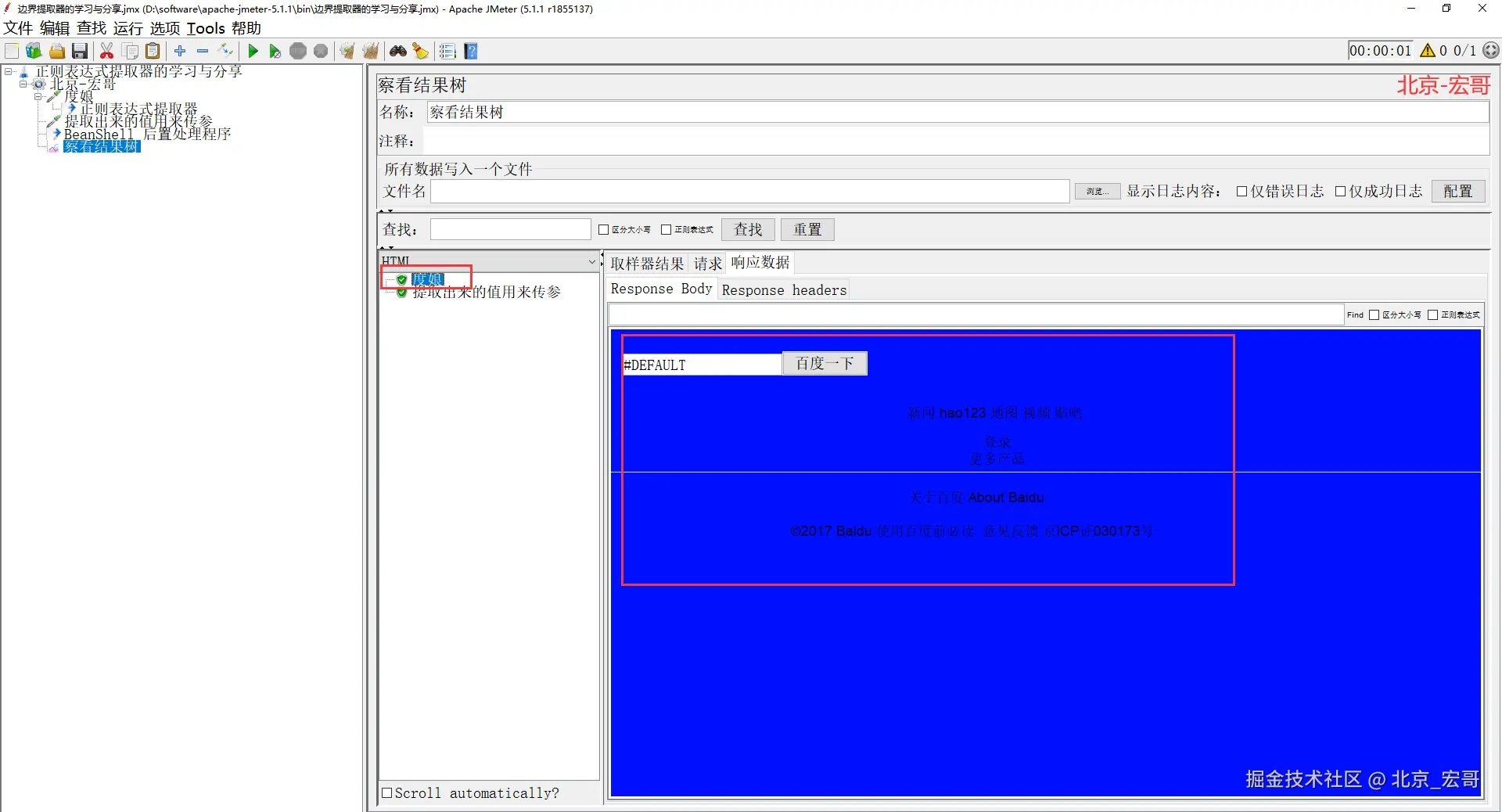The image size is (1502, 812).
Task: Select 提取出来的值用来传参 in results list
Action: click(487, 293)
